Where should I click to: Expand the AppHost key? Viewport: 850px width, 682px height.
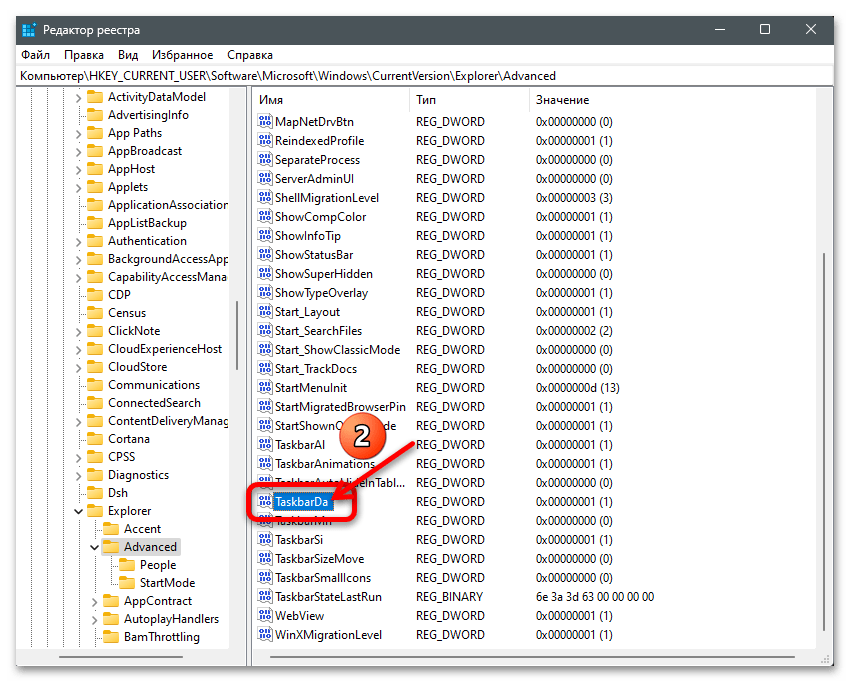78,170
